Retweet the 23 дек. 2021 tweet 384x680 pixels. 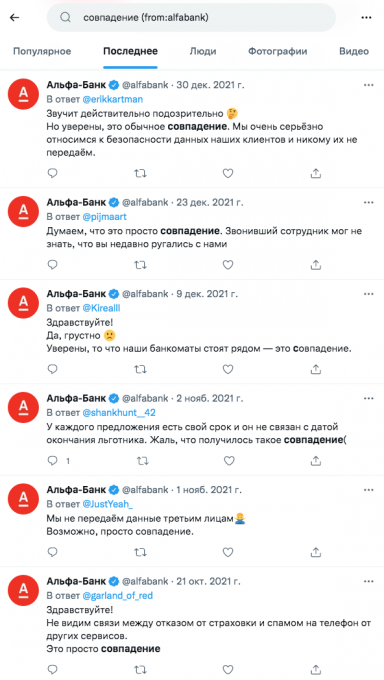coord(140,264)
